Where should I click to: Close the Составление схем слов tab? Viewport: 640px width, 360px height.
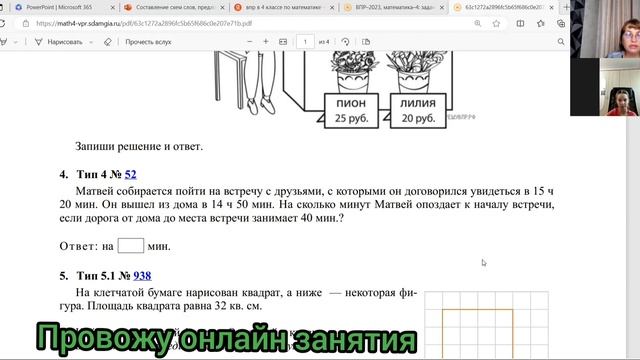222,7
